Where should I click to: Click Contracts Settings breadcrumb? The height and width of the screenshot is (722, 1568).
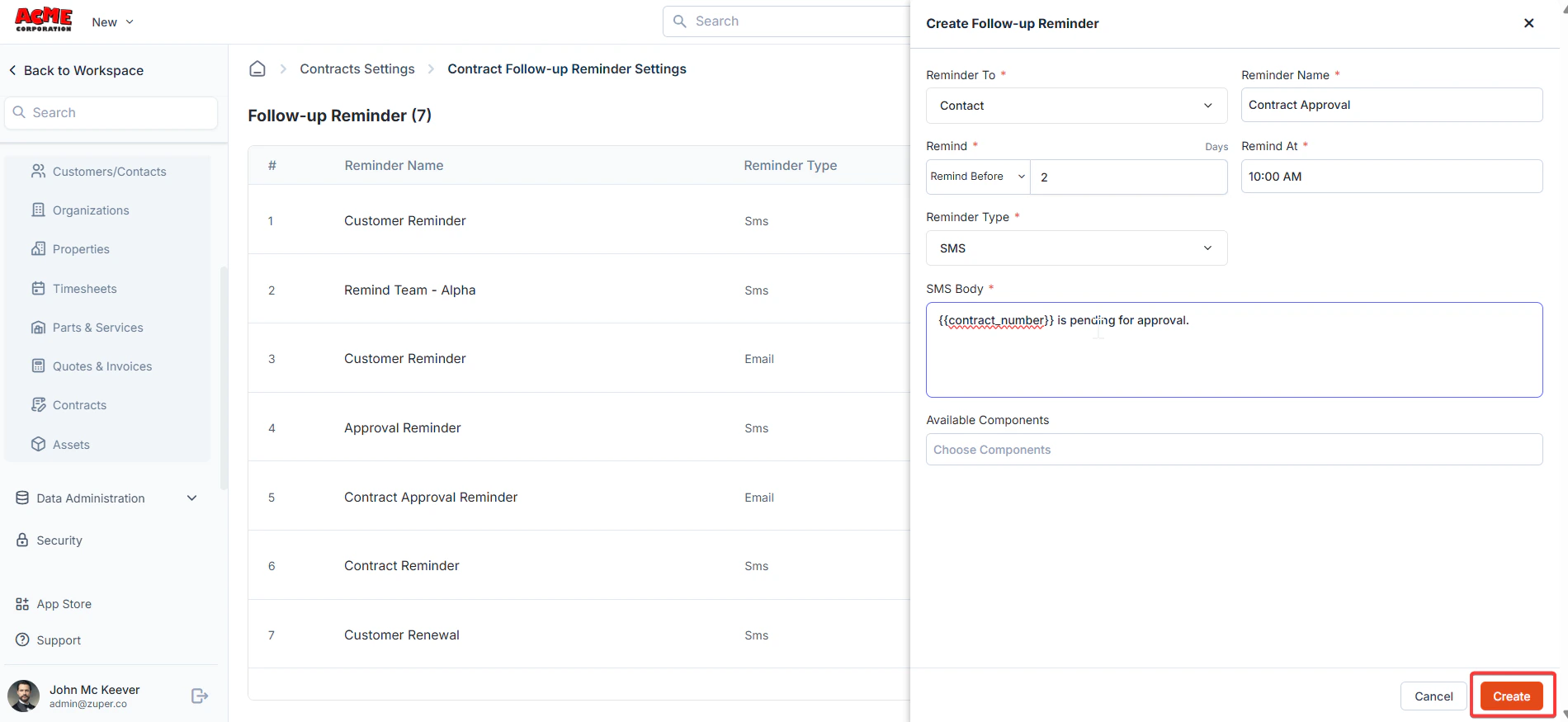point(357,69)
